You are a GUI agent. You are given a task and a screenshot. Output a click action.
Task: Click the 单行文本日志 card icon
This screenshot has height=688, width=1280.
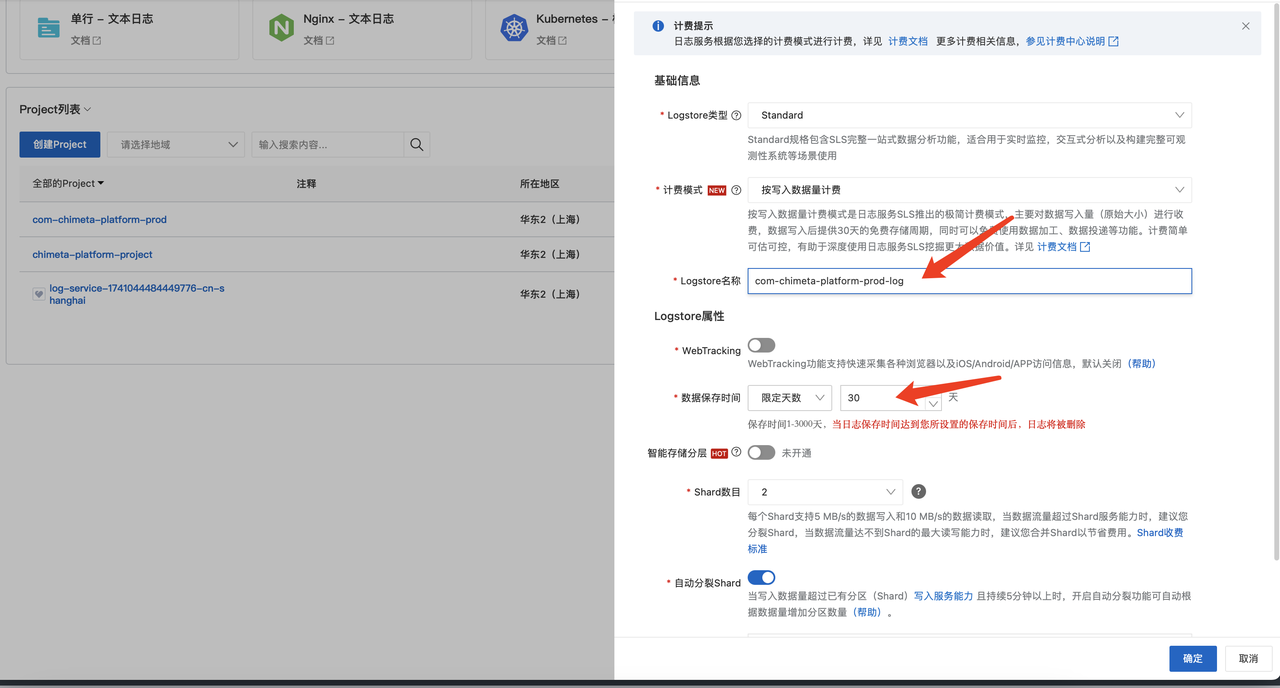[x=49, y=28]
